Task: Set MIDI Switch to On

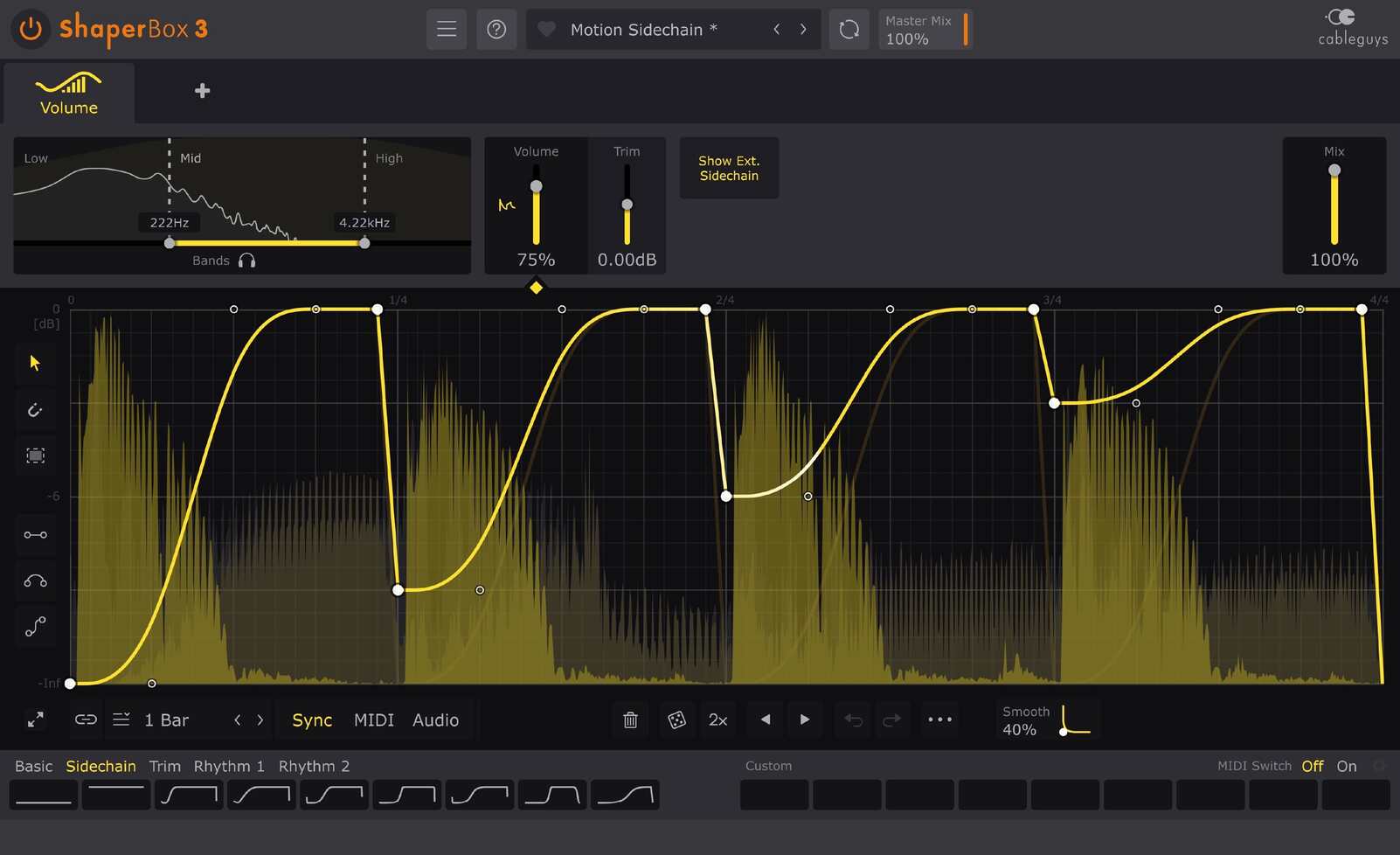Action: pos(1347,766)
